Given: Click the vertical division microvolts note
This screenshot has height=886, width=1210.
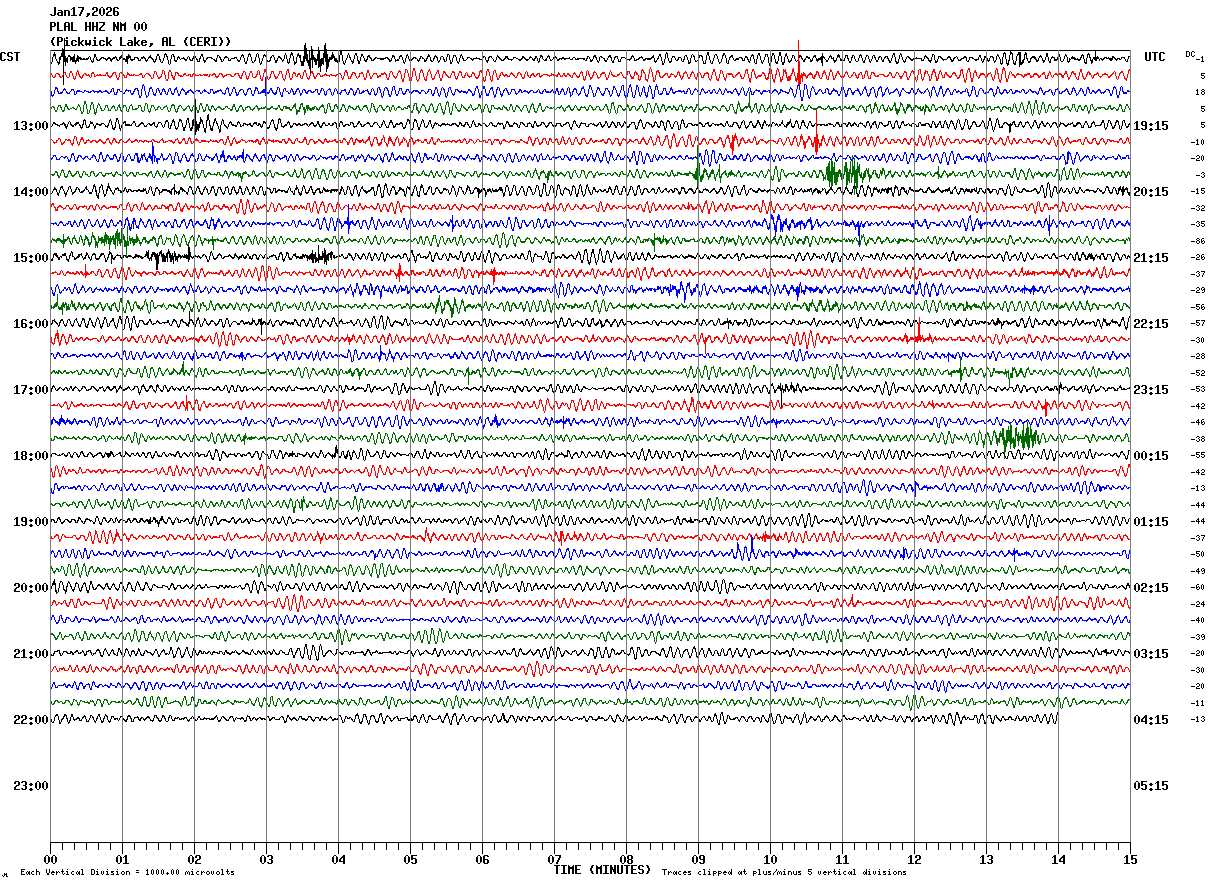Looking at the screenshot, I should 127,872.
